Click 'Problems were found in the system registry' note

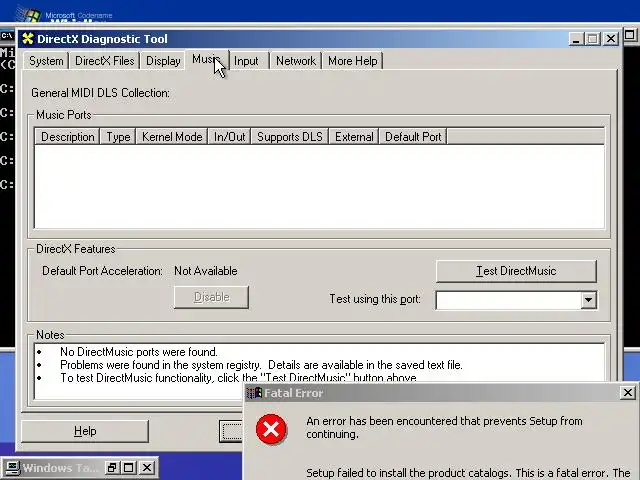point(261,365)
